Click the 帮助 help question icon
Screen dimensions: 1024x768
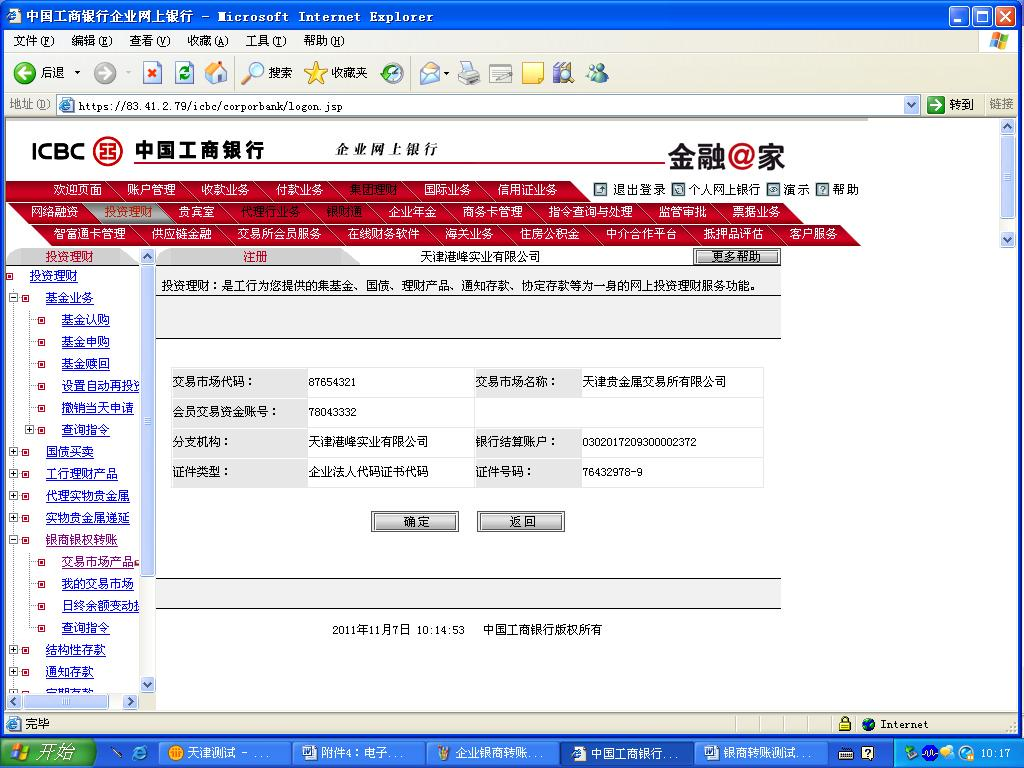[823, 189]
